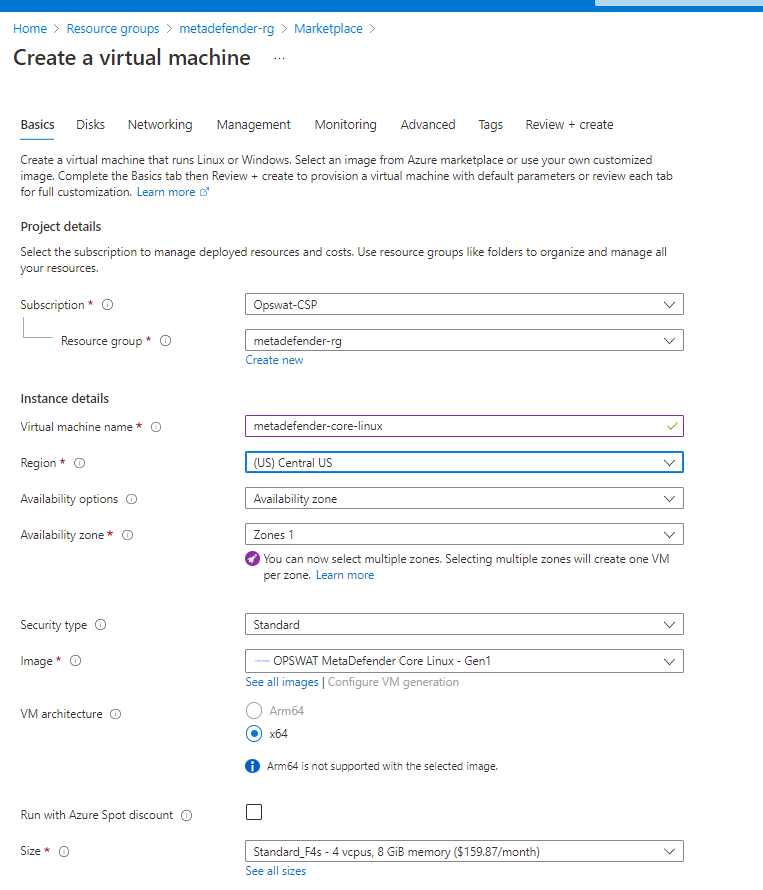Open the Monitoring tab
The width and height of the screenshot is (763, 890).
click(345, 125)
